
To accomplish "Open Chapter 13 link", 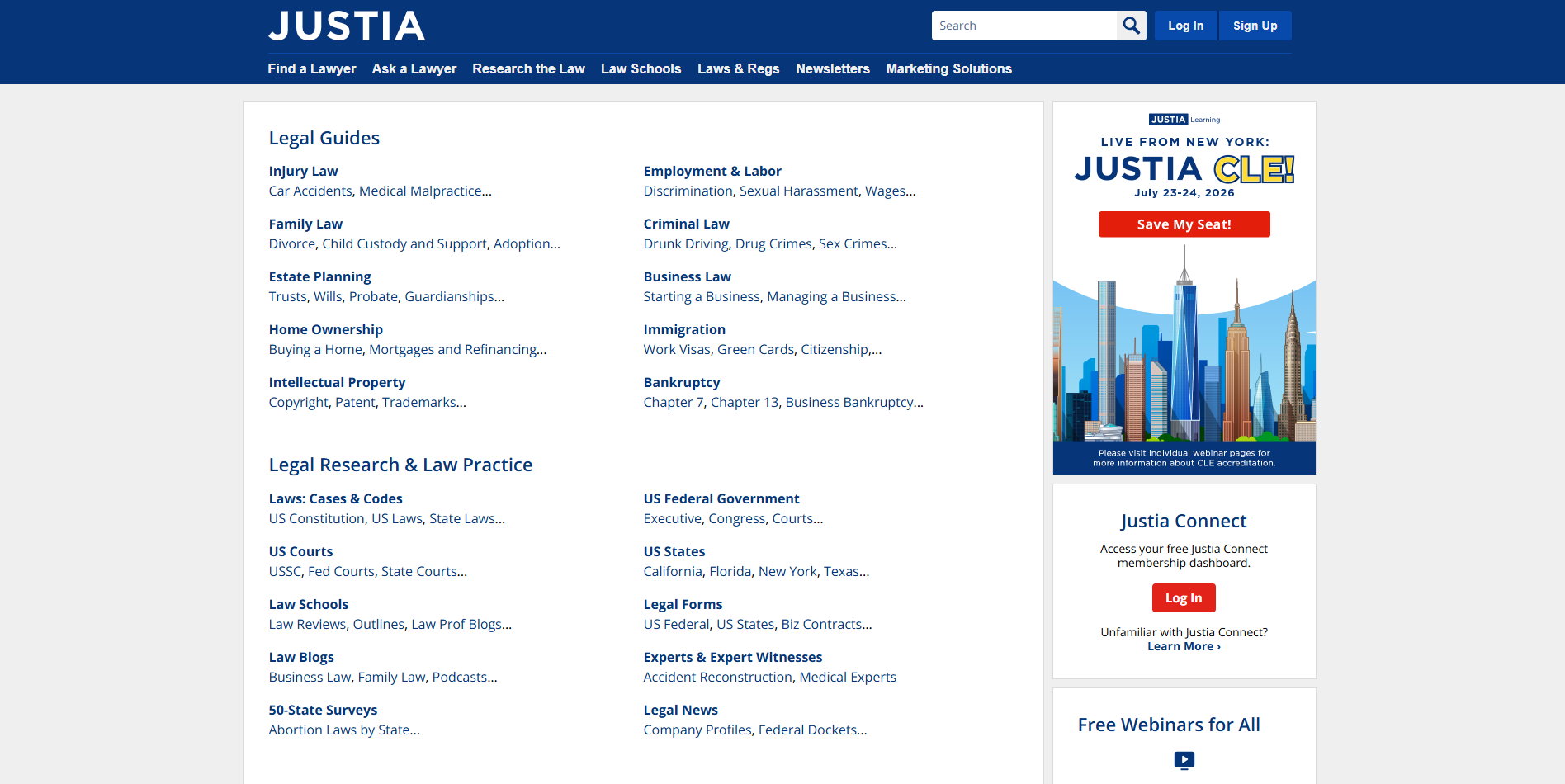I will tap(745, 402).
